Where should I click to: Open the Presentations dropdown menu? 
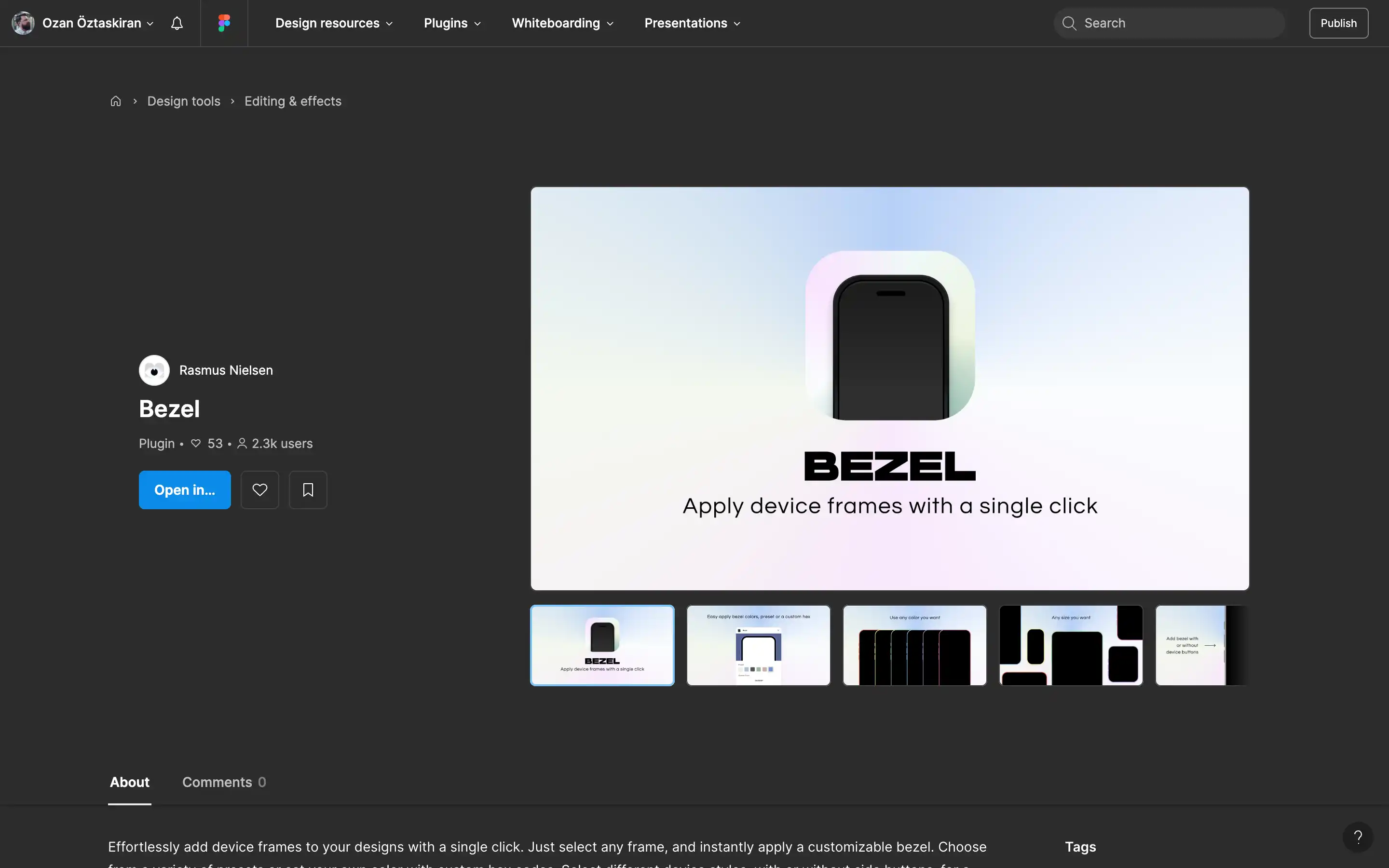(692, 23)
